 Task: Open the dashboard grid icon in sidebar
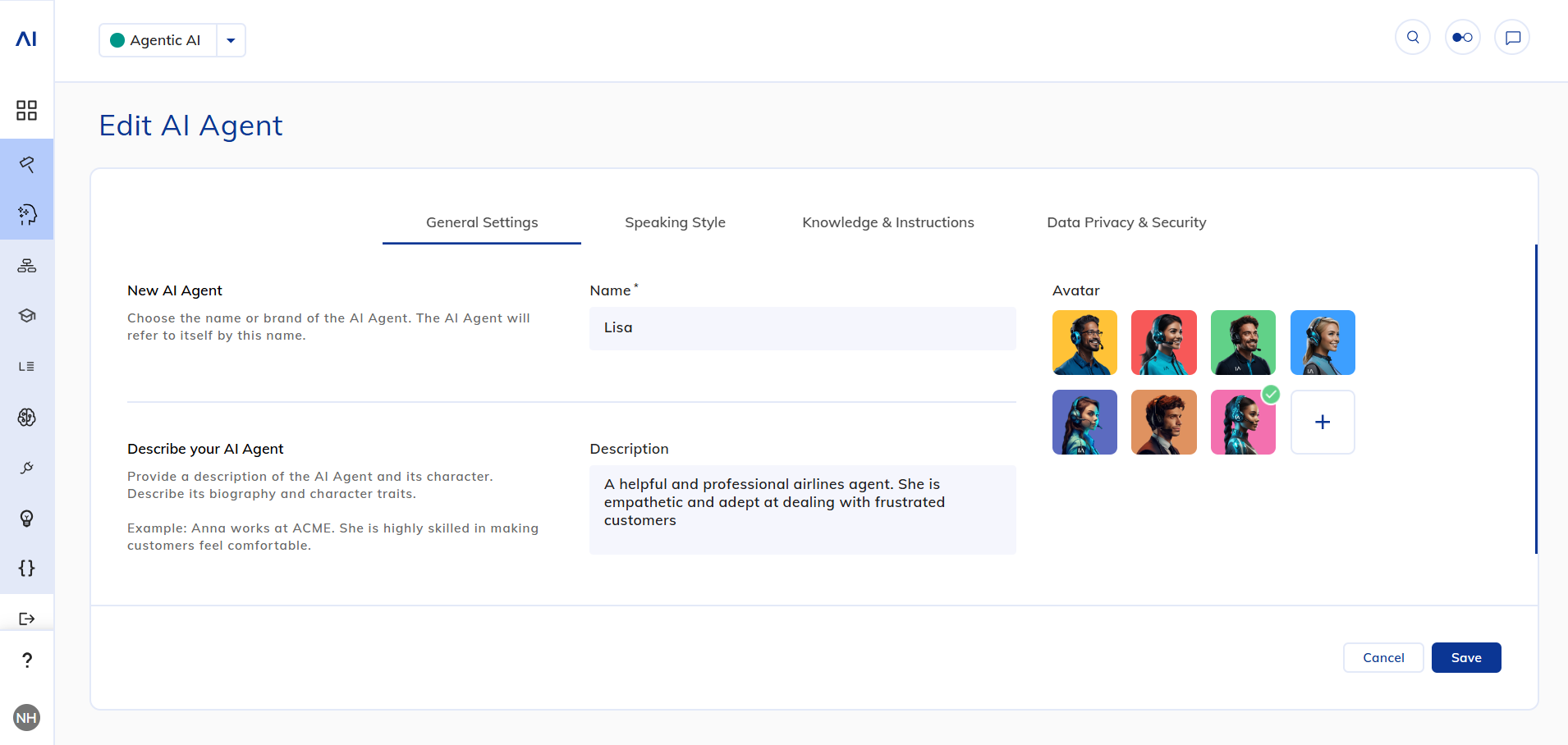26,110
